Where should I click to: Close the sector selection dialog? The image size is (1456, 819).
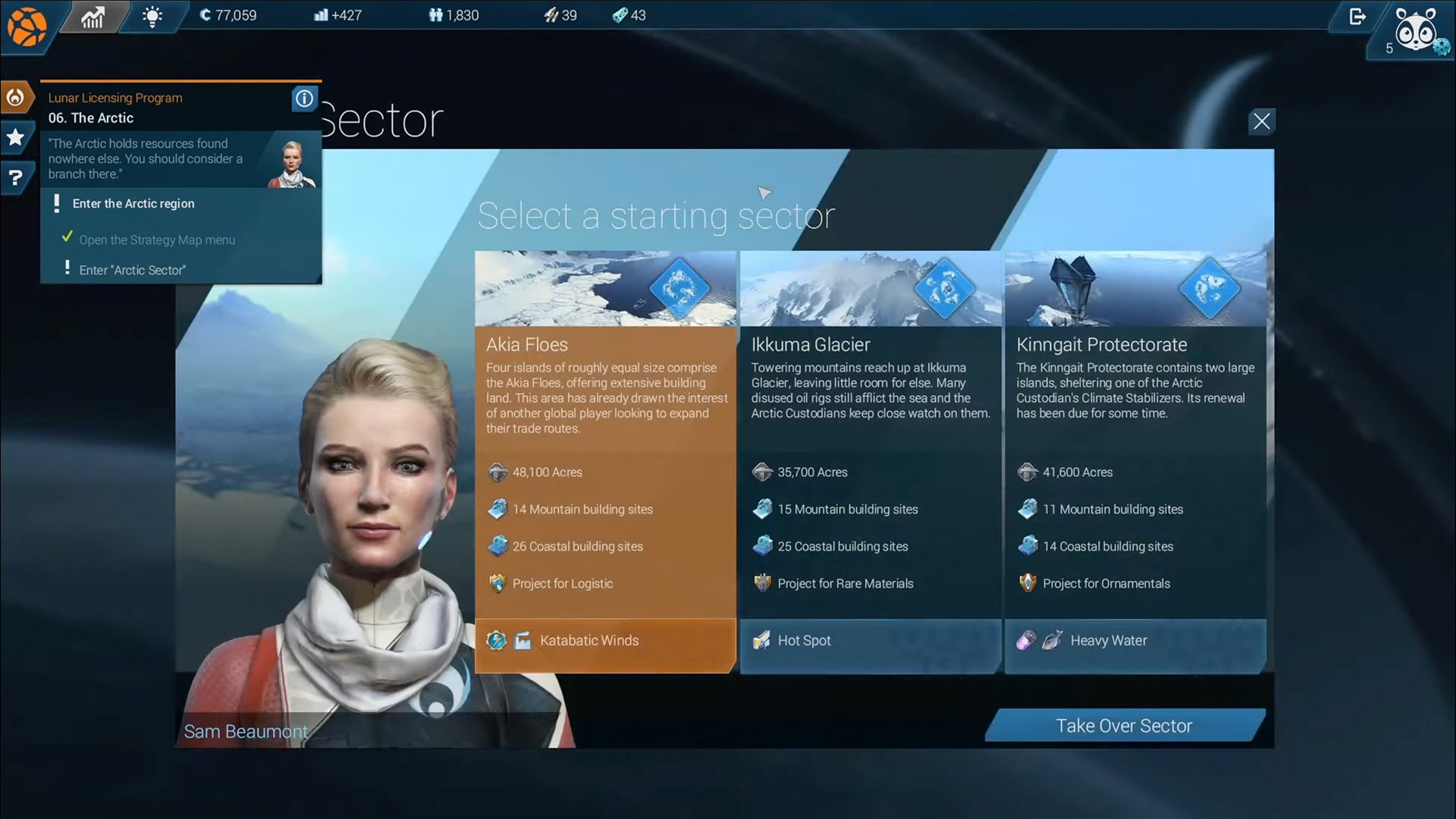(x=1262, y=121)
